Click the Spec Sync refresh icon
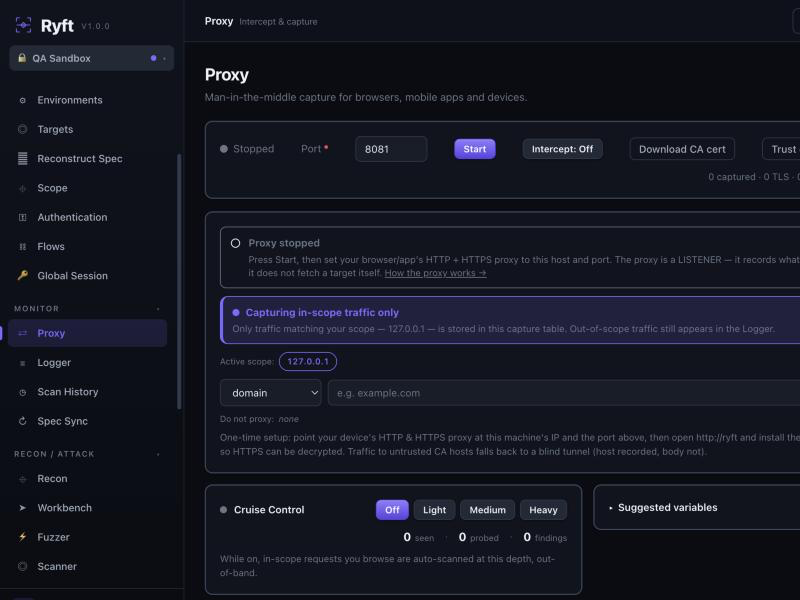Viewport: 800px width, 600px height. pos(22,421)
